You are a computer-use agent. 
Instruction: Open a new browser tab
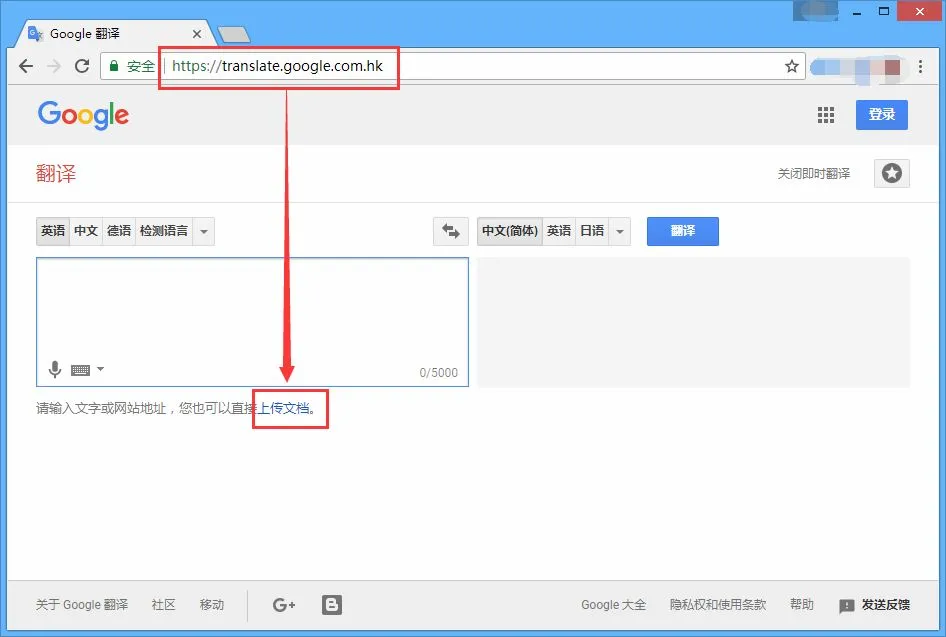(x=234, y=34)
